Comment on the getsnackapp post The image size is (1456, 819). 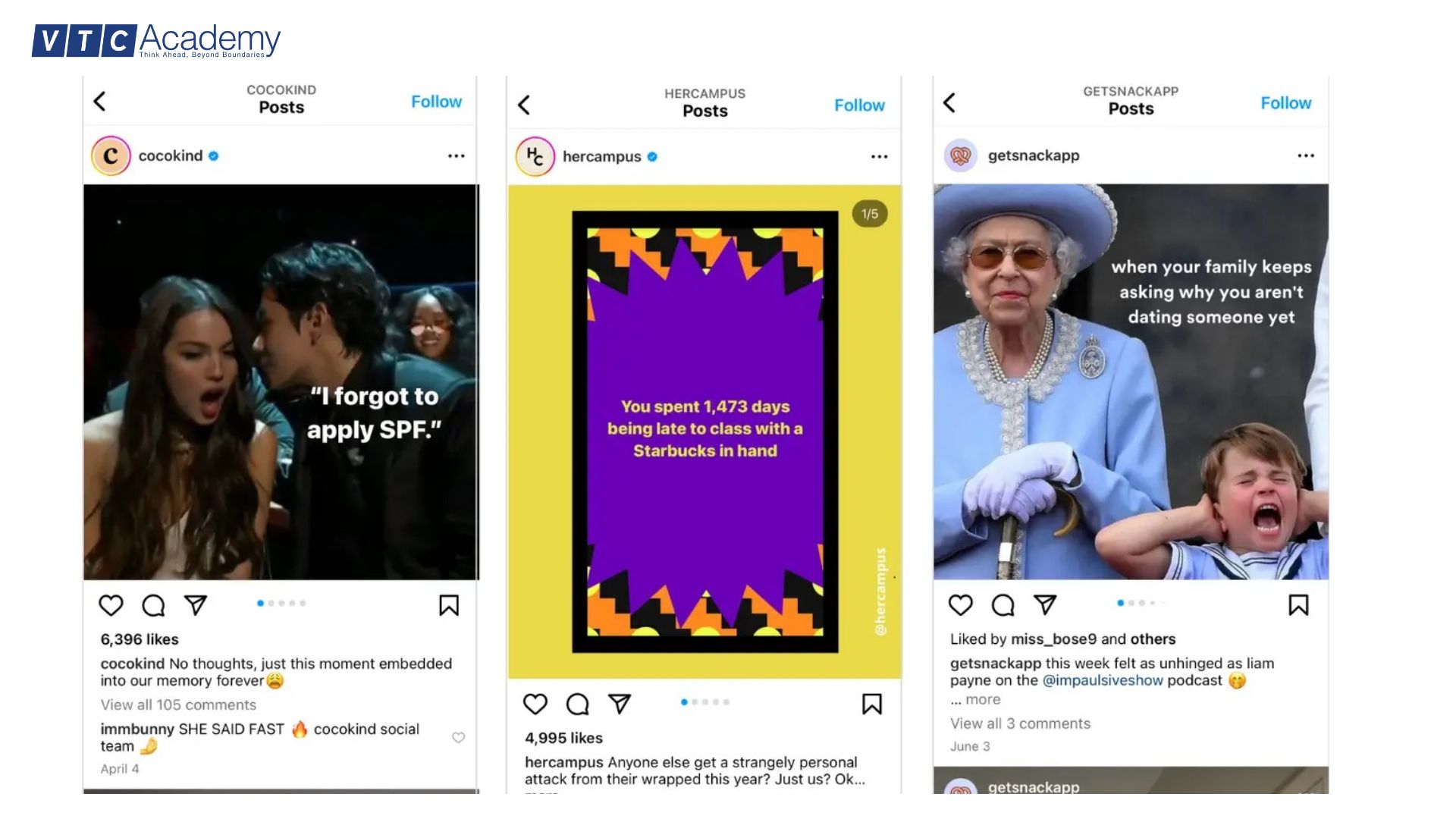click(1003, 604)
